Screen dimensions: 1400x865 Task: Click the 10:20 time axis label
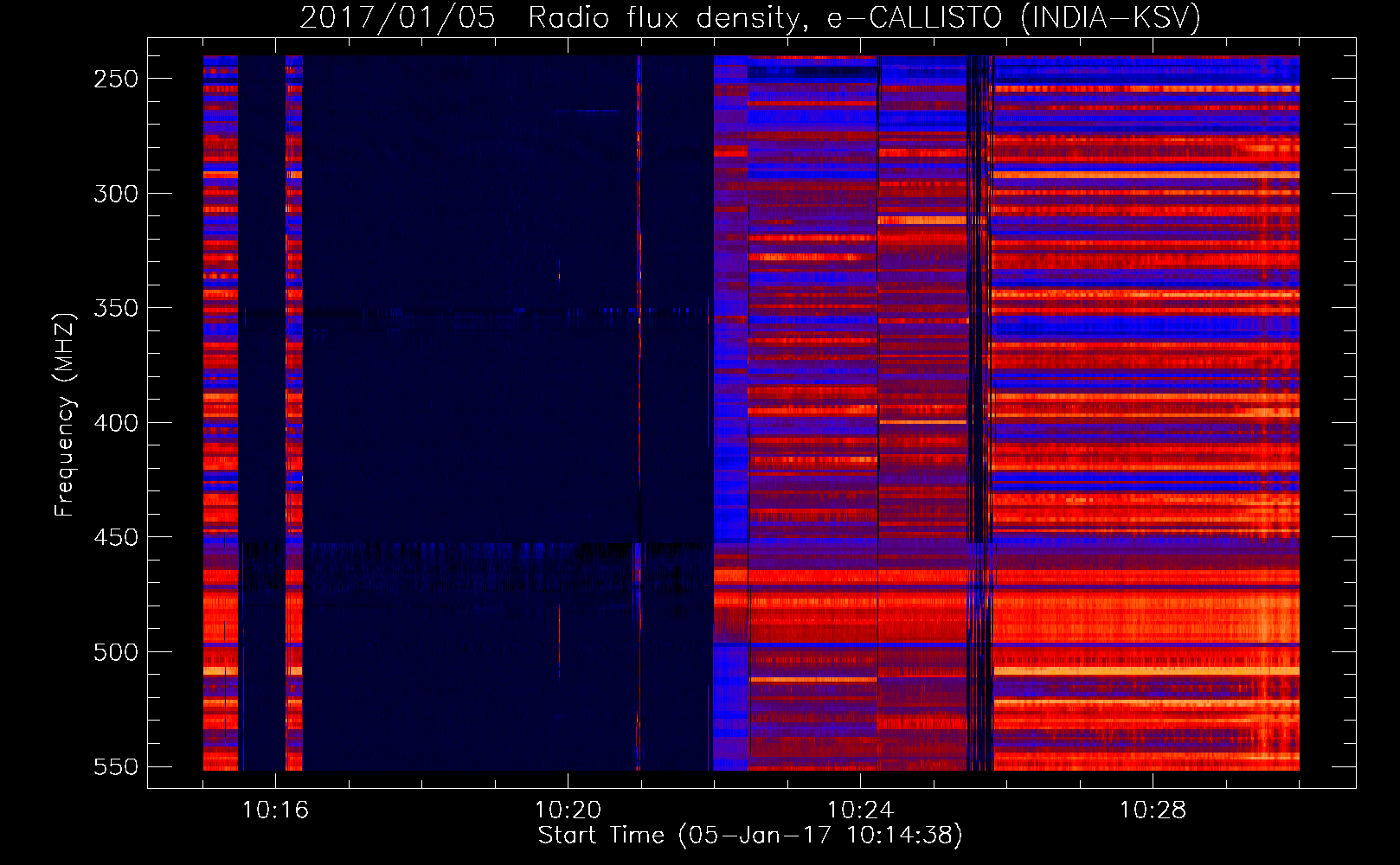[x=568, y=811]
